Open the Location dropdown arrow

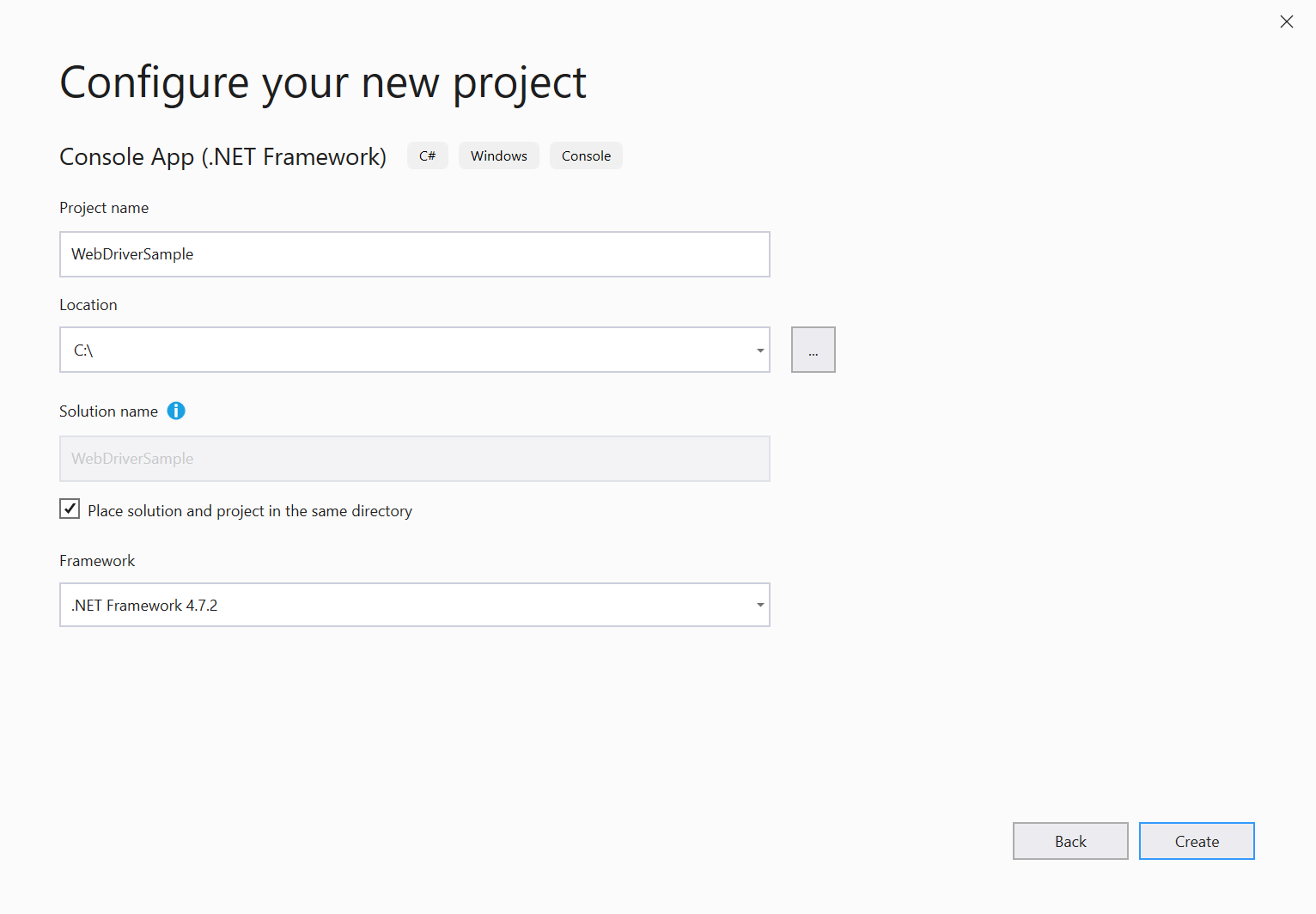[x=759, y=350]
